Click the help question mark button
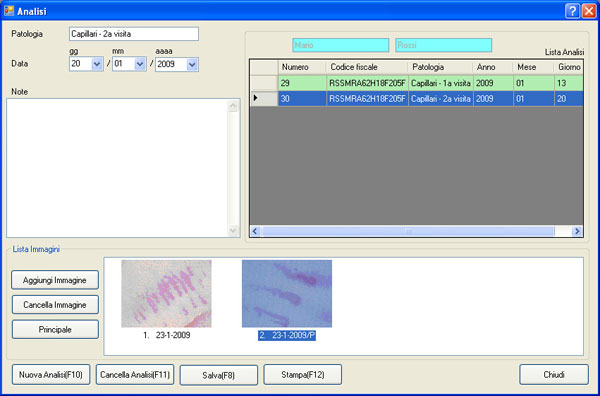The width and height of the screenshot is (600, 396). click(572, 11)
